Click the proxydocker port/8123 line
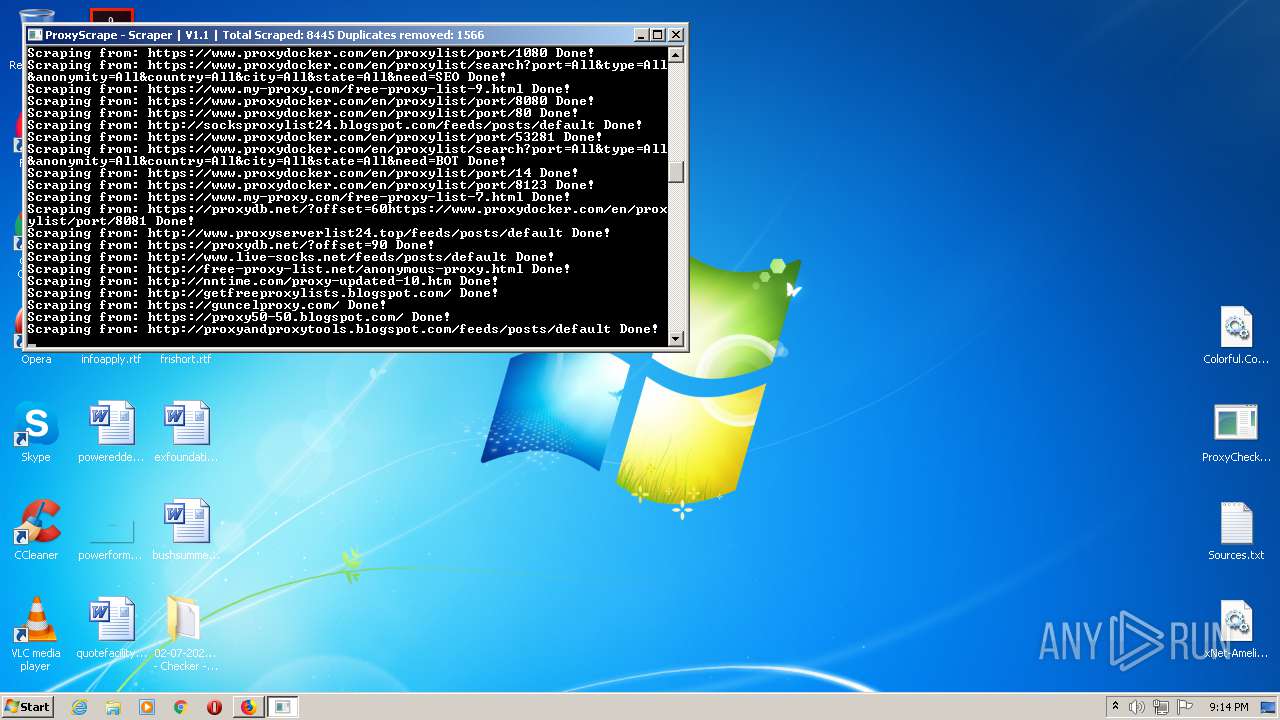This screenshot has width=1280, height=720. tap(311, 185)
